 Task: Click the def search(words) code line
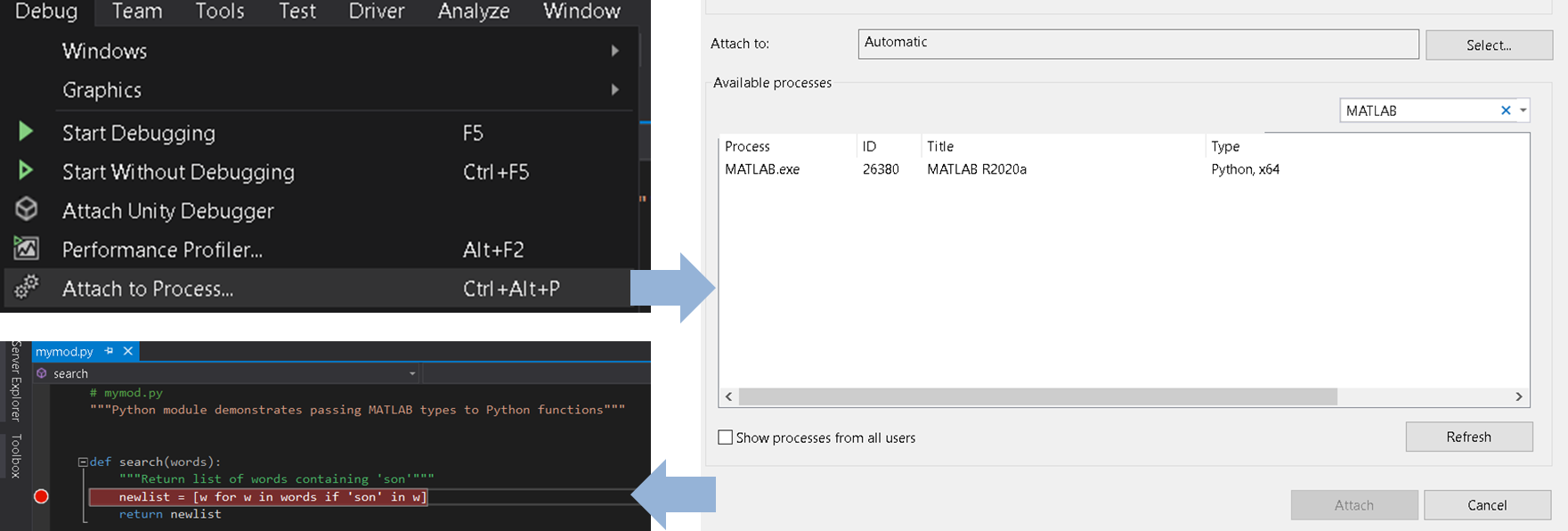[155, 462]
